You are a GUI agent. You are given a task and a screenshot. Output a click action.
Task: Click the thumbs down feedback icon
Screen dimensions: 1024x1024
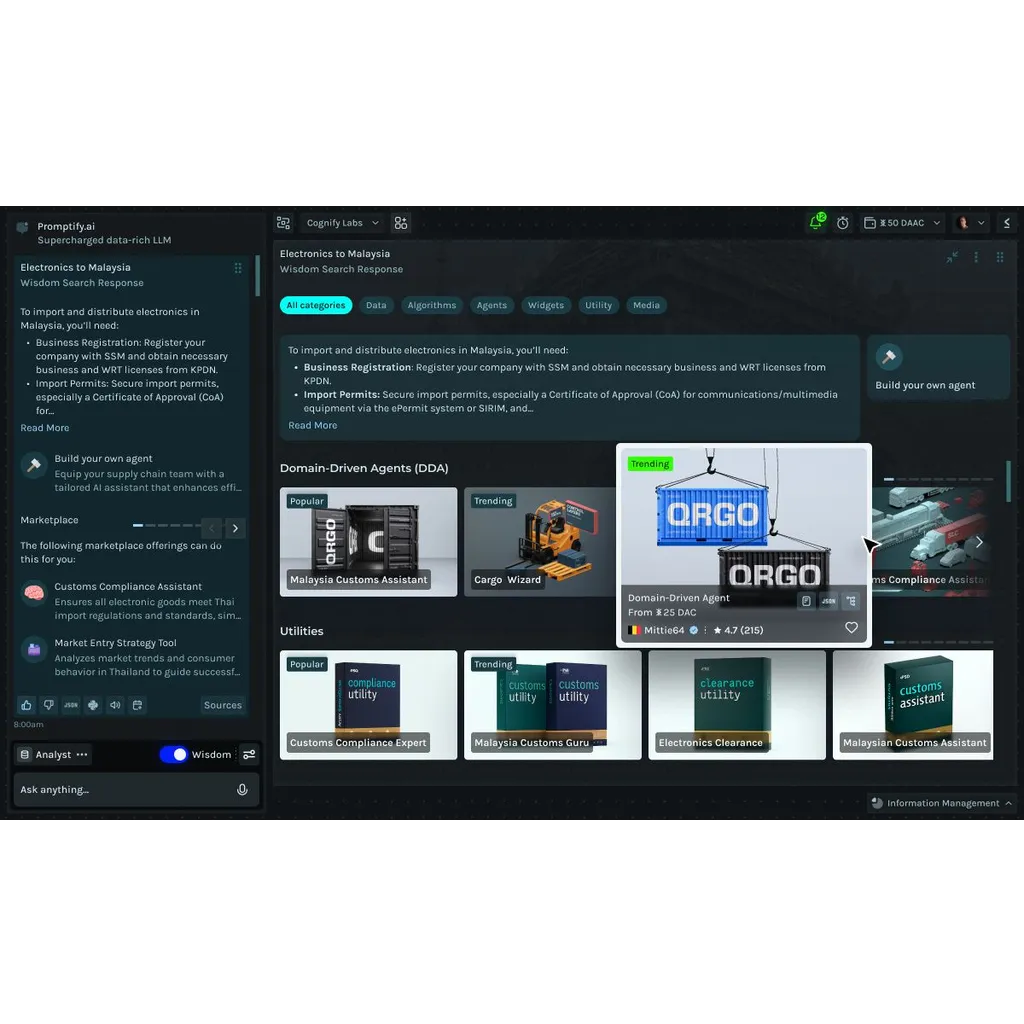48,705
